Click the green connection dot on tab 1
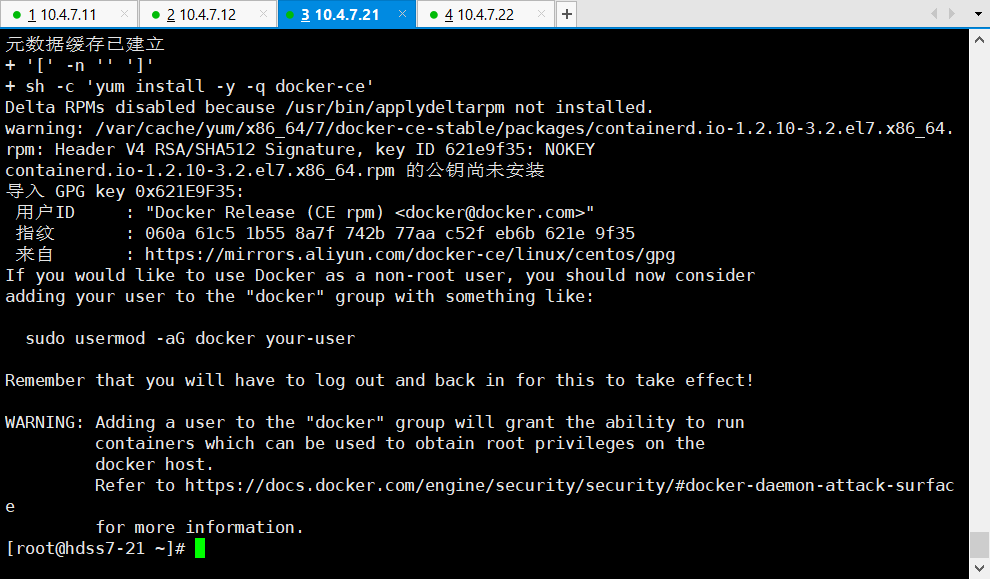The width and height of the screenshot is (990, 579). click(x=17, y=15)
